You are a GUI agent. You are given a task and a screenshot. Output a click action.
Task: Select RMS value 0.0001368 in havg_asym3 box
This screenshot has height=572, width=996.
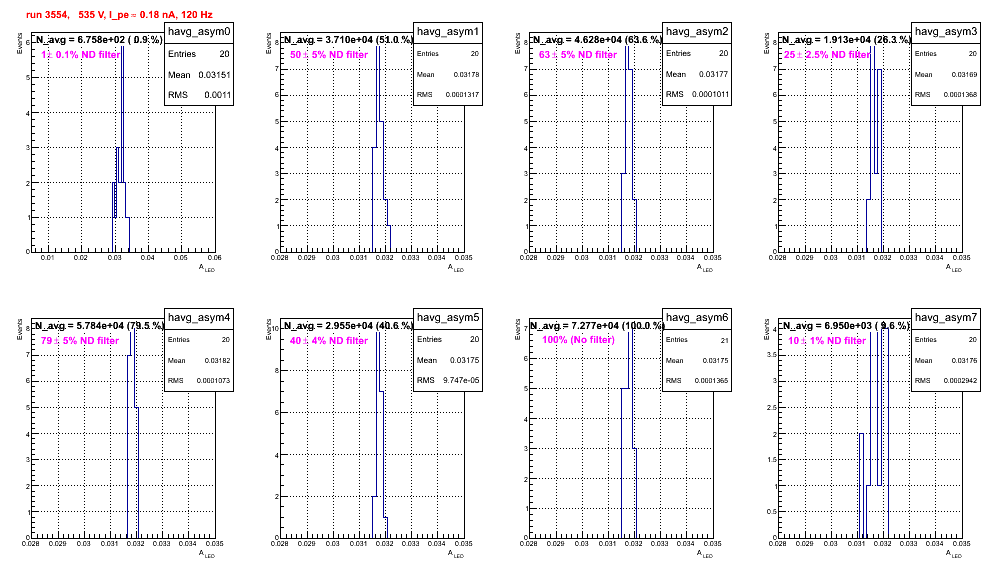(x=960, y=95)
